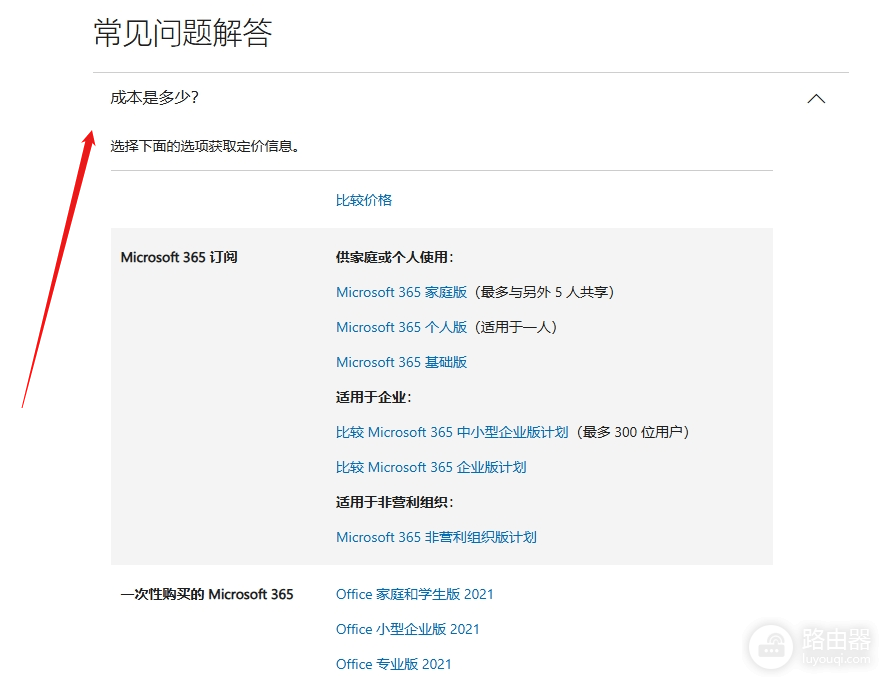
Task: Open Microsoft 365 家庭版 link
Action: point(401,292)
